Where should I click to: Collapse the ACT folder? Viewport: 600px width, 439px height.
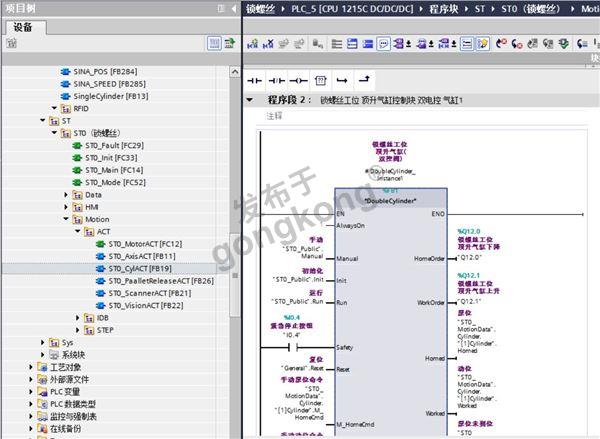[77, 232]
